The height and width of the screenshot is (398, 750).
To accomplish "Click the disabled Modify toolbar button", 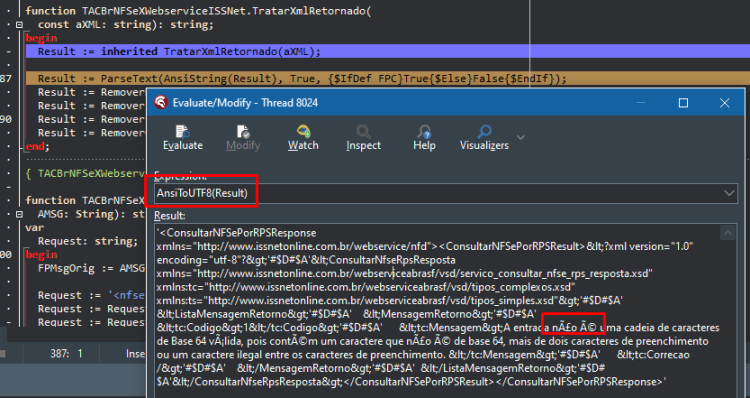I will 243,138.
